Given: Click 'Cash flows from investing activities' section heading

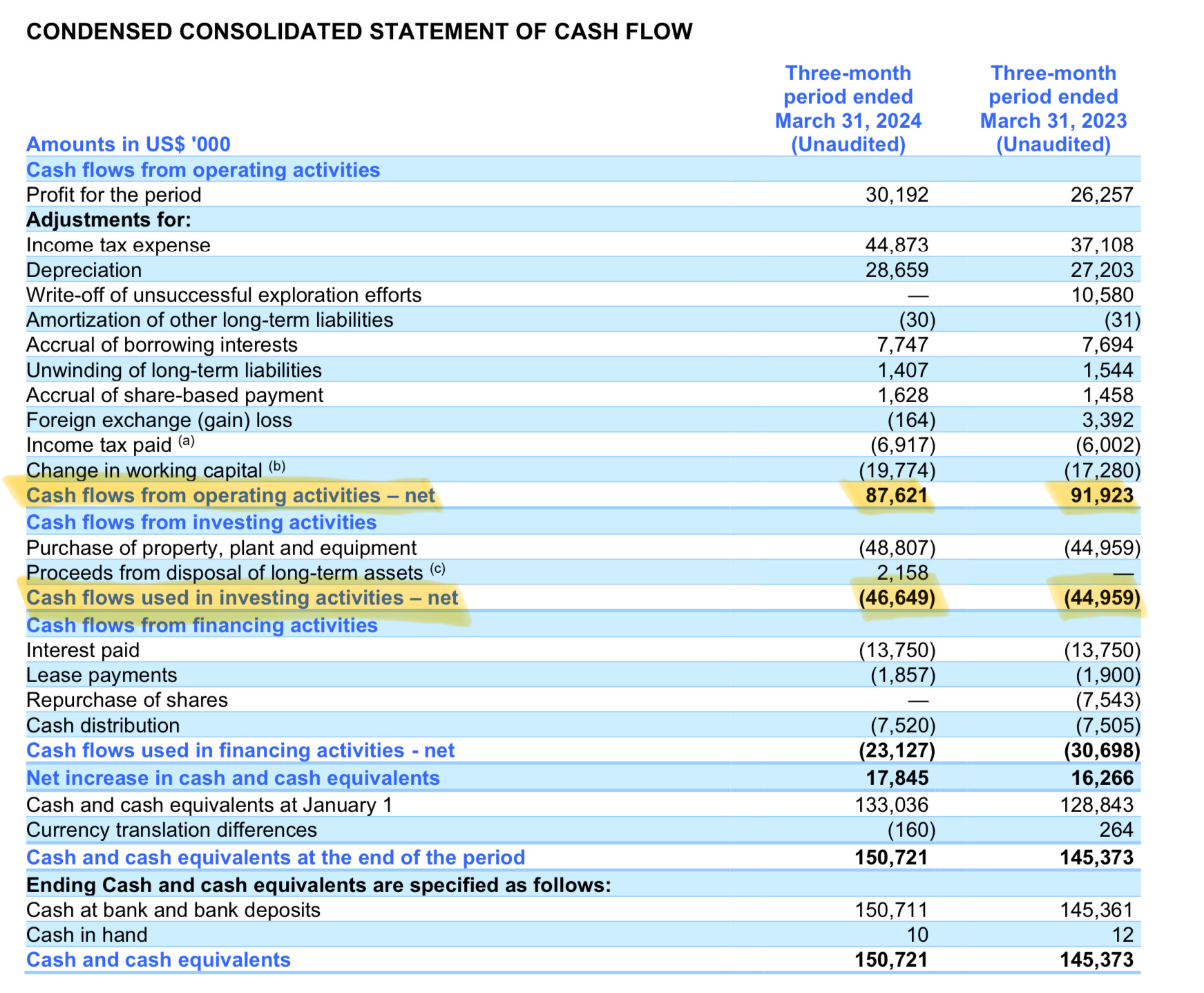Looking at the screenshot, I should coord(202,522).
